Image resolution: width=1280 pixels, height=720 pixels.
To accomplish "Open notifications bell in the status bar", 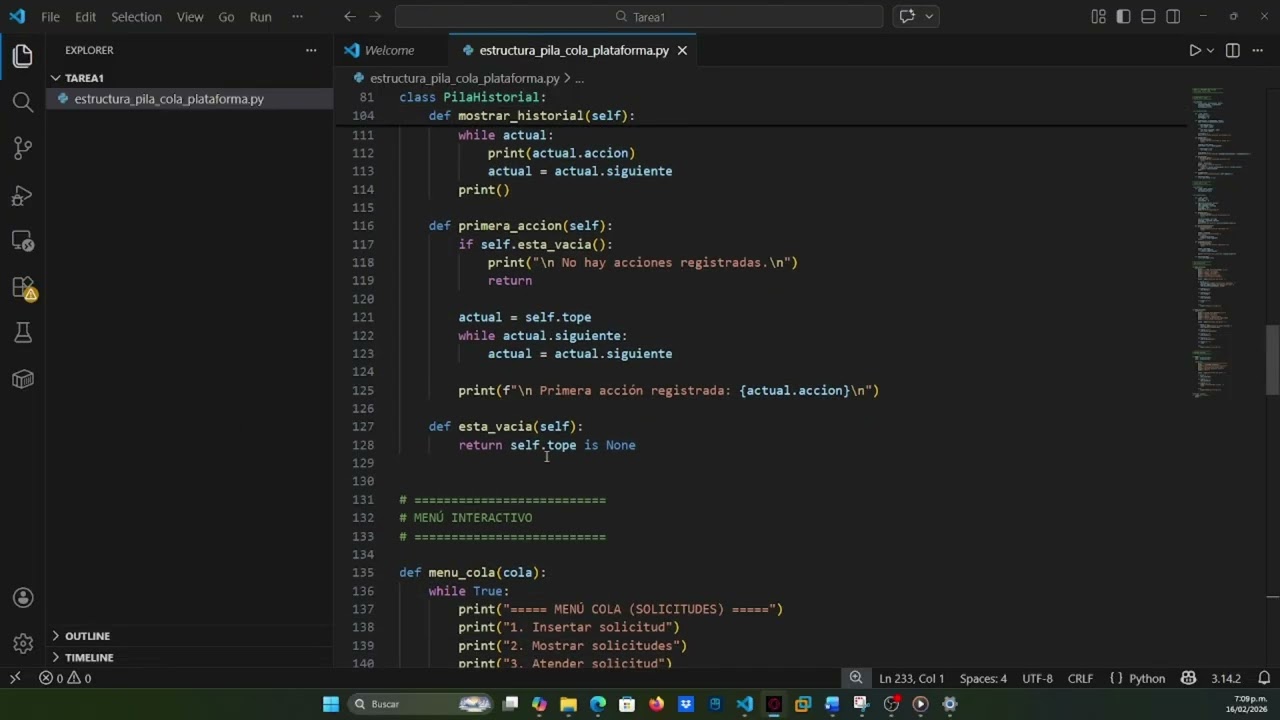I will click(x=1264, y=678).
